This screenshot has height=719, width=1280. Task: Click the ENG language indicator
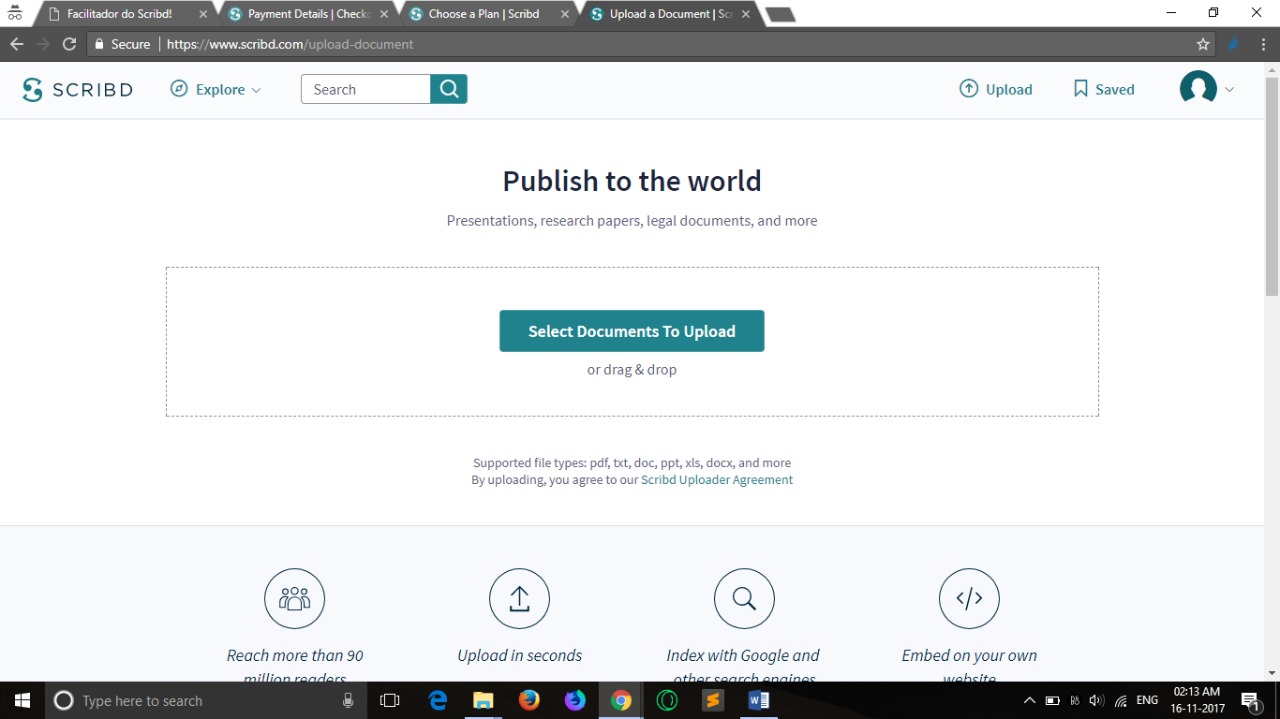[x=1147, y=700]
